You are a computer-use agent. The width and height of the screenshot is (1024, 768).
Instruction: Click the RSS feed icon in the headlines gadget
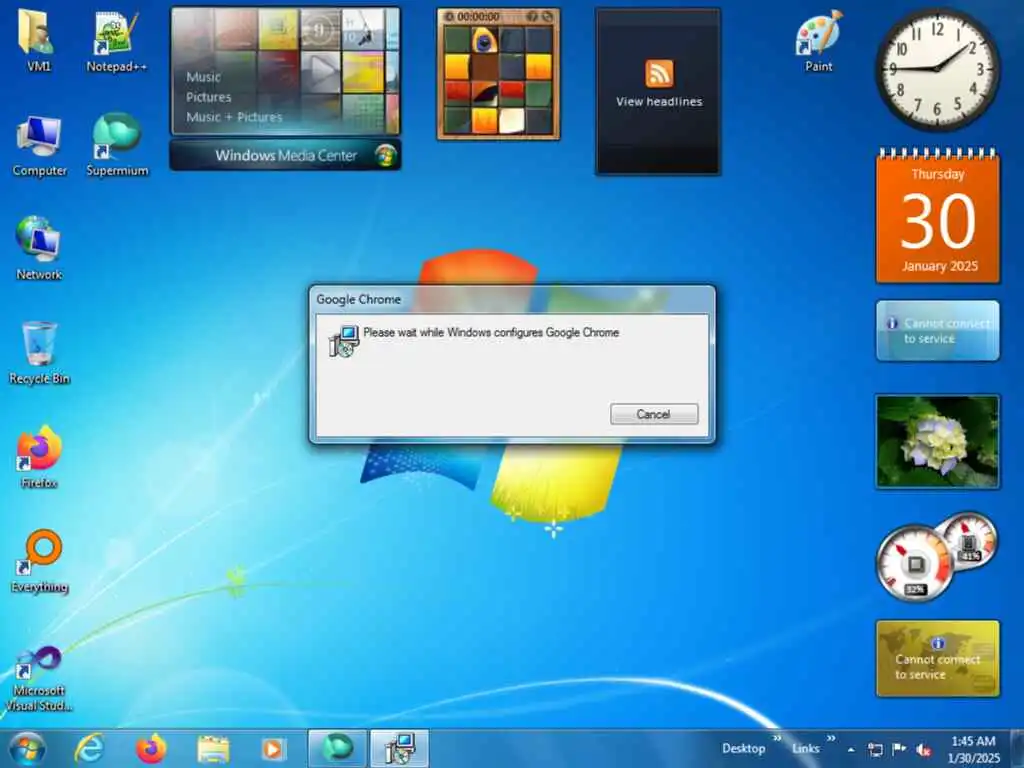tap(659, 73)
